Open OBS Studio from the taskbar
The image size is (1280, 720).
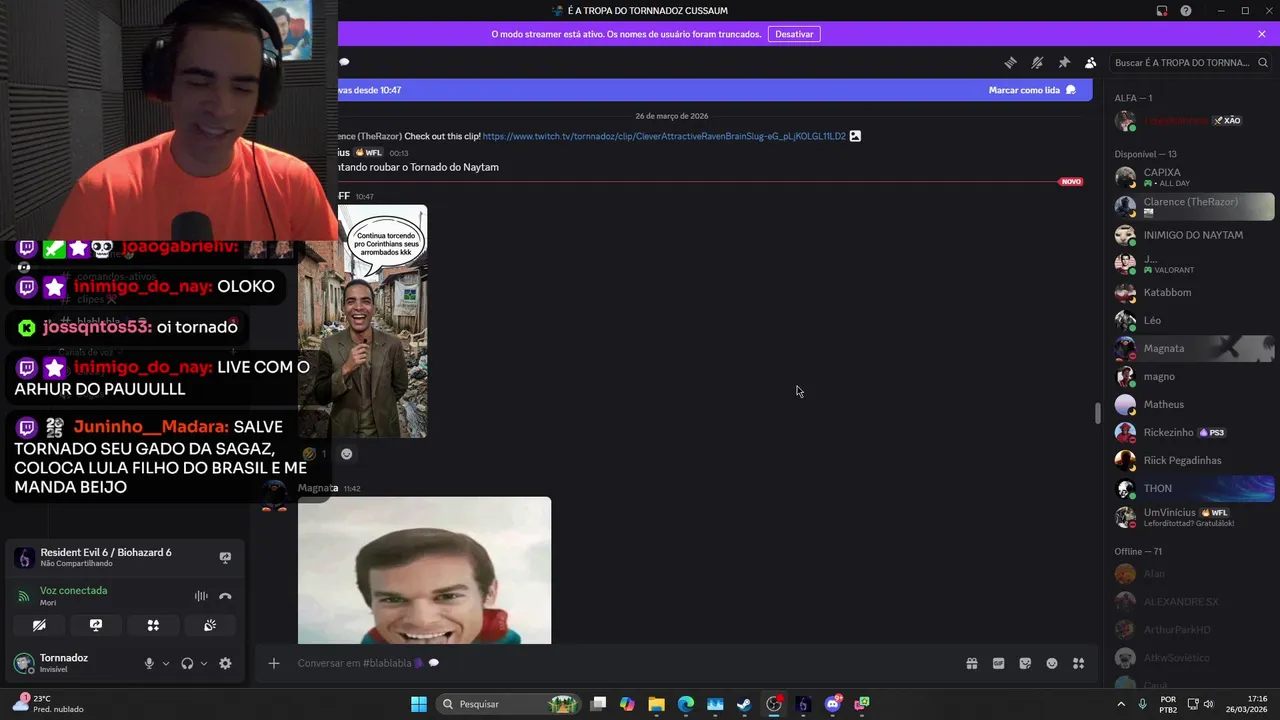point(774,704)
